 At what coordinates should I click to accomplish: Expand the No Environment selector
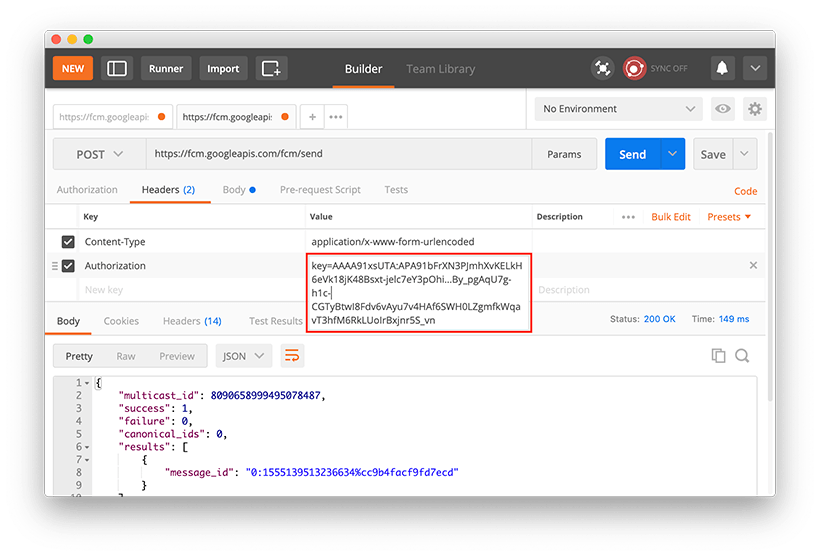(620, 109)
